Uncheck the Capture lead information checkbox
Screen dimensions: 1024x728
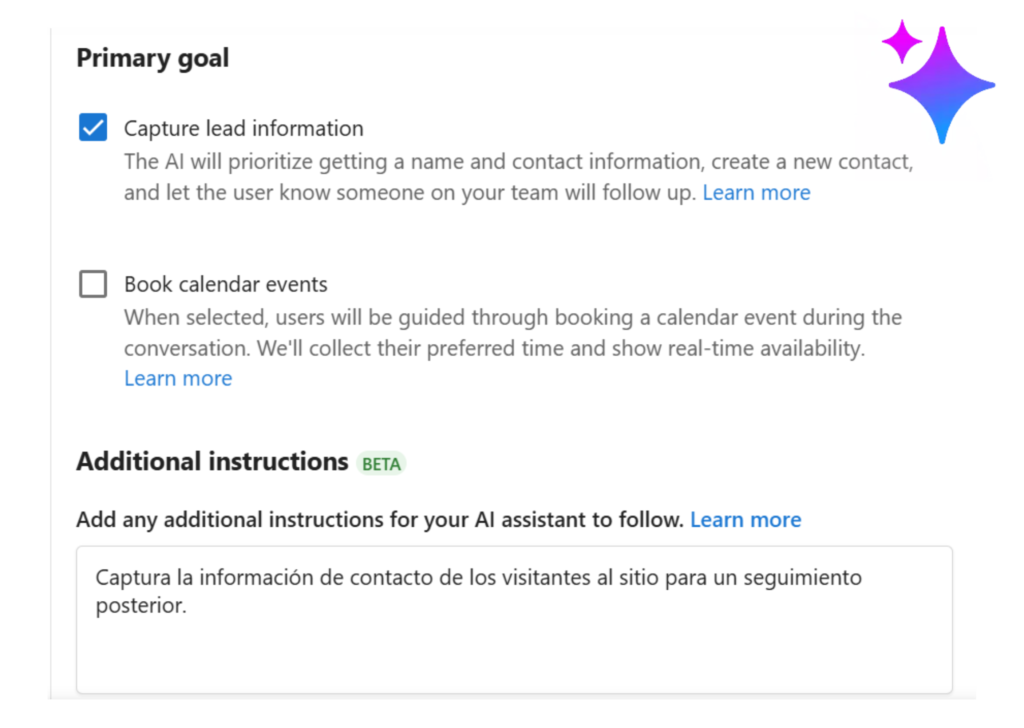coord(93,128)
